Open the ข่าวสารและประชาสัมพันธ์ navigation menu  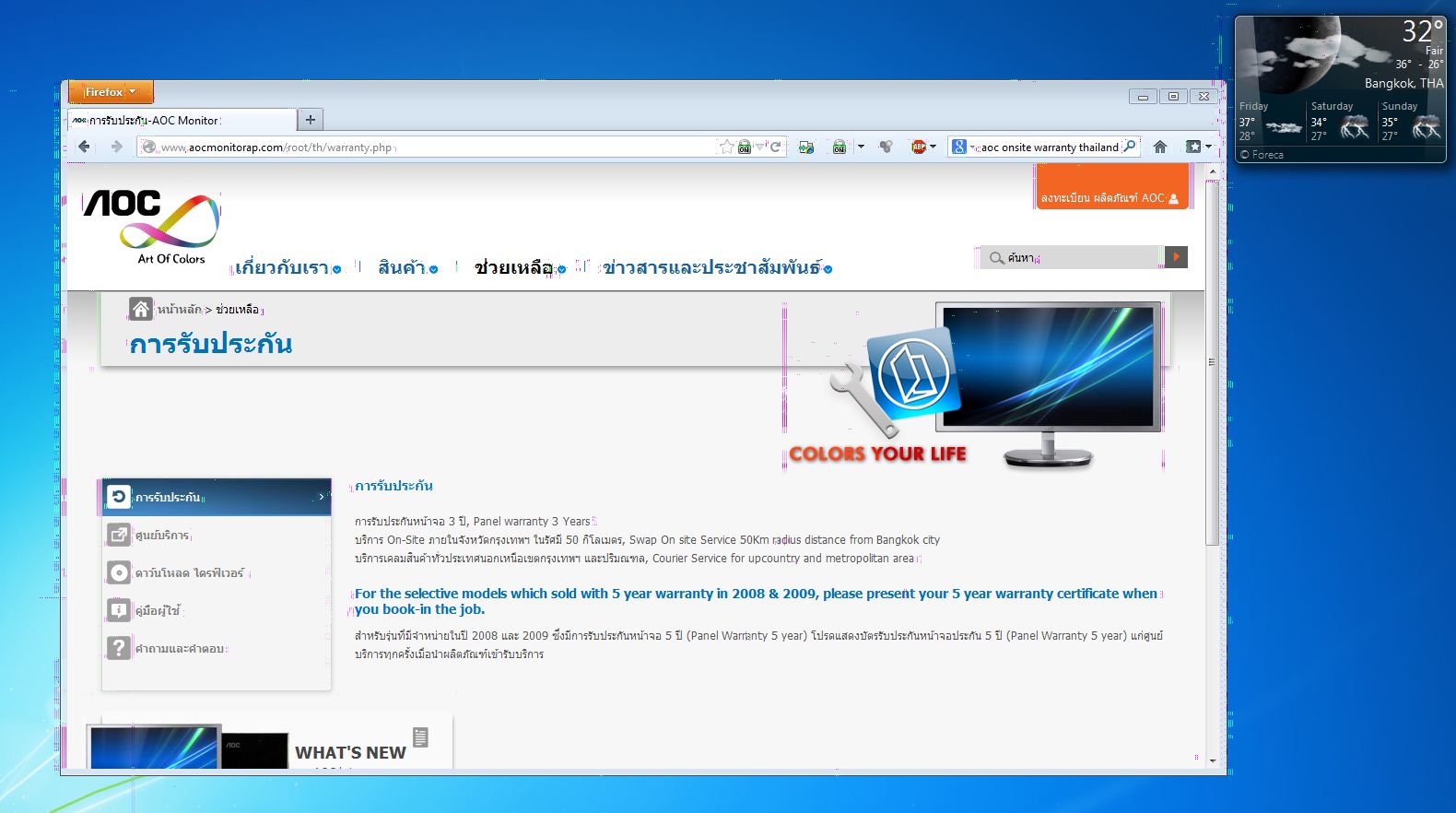(718, 268)
